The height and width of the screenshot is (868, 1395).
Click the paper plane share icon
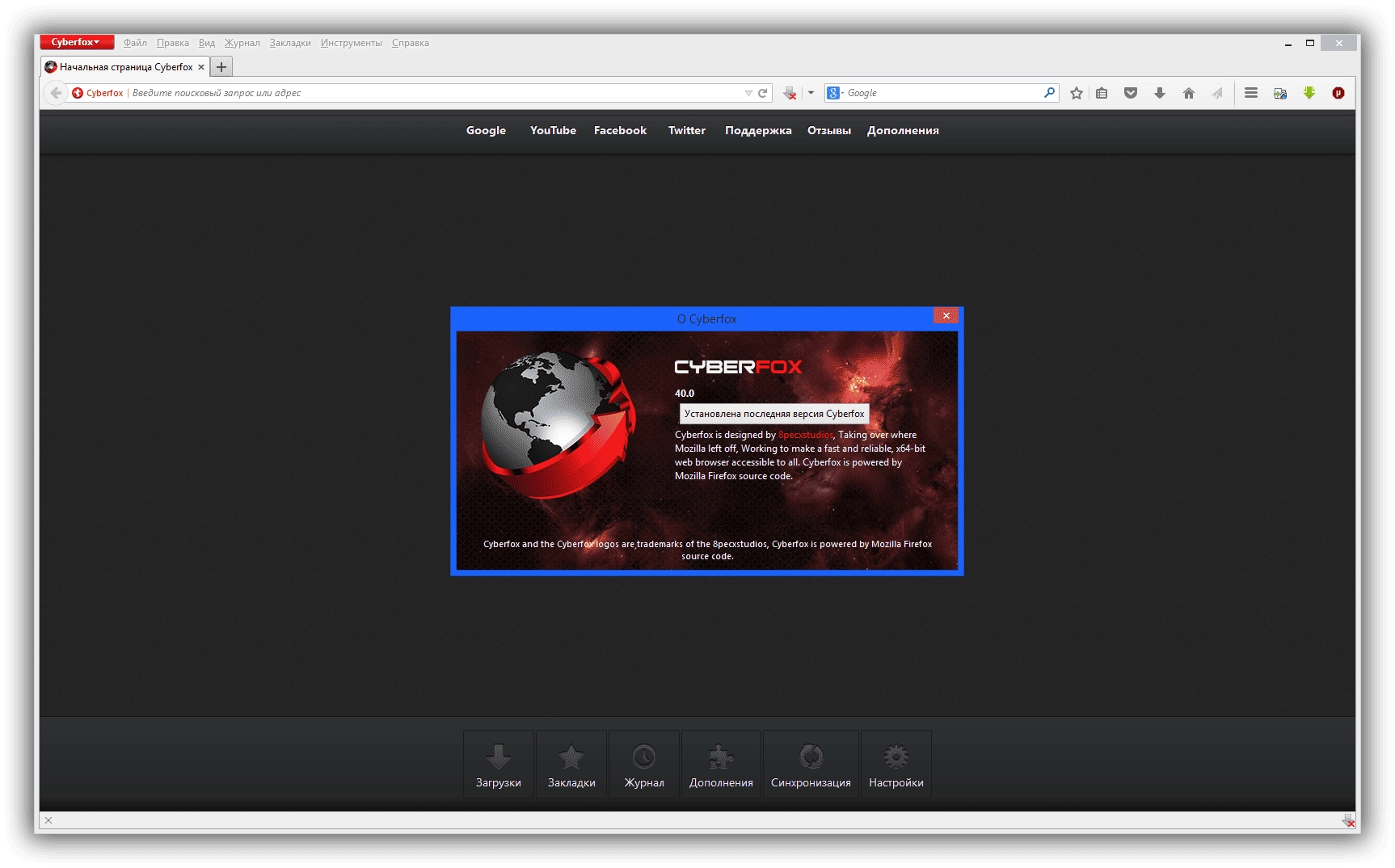point(1217,93)
